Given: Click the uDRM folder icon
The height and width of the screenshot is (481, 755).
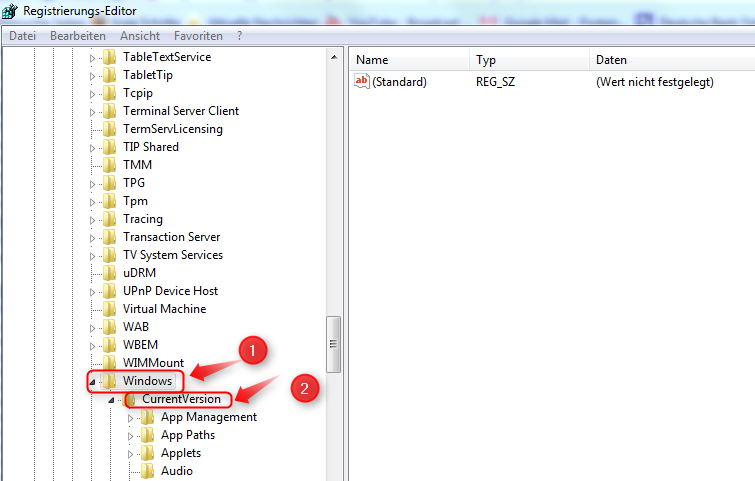Looking at the screenshot, I should click(109, 273).
